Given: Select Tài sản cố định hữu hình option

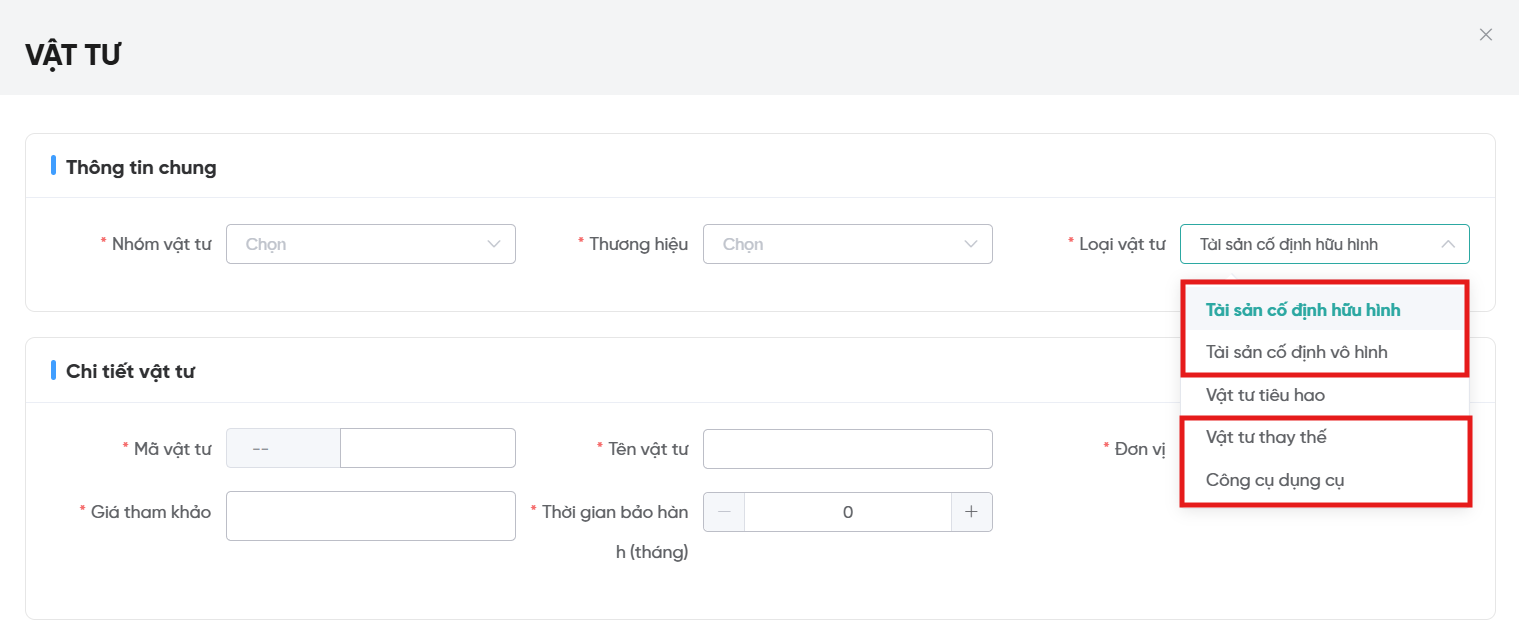Looking at the screenshot, I should coord(1302,310).
